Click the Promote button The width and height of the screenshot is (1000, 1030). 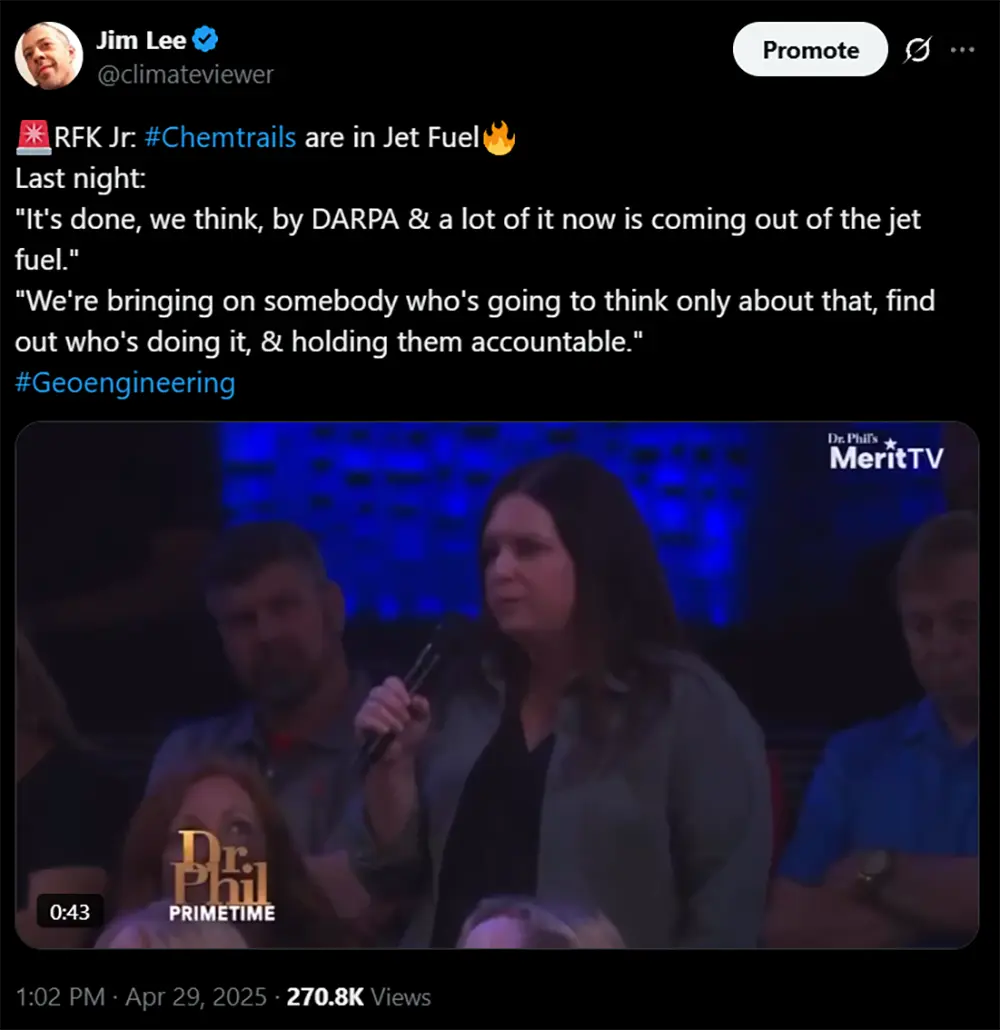(810, 49)
